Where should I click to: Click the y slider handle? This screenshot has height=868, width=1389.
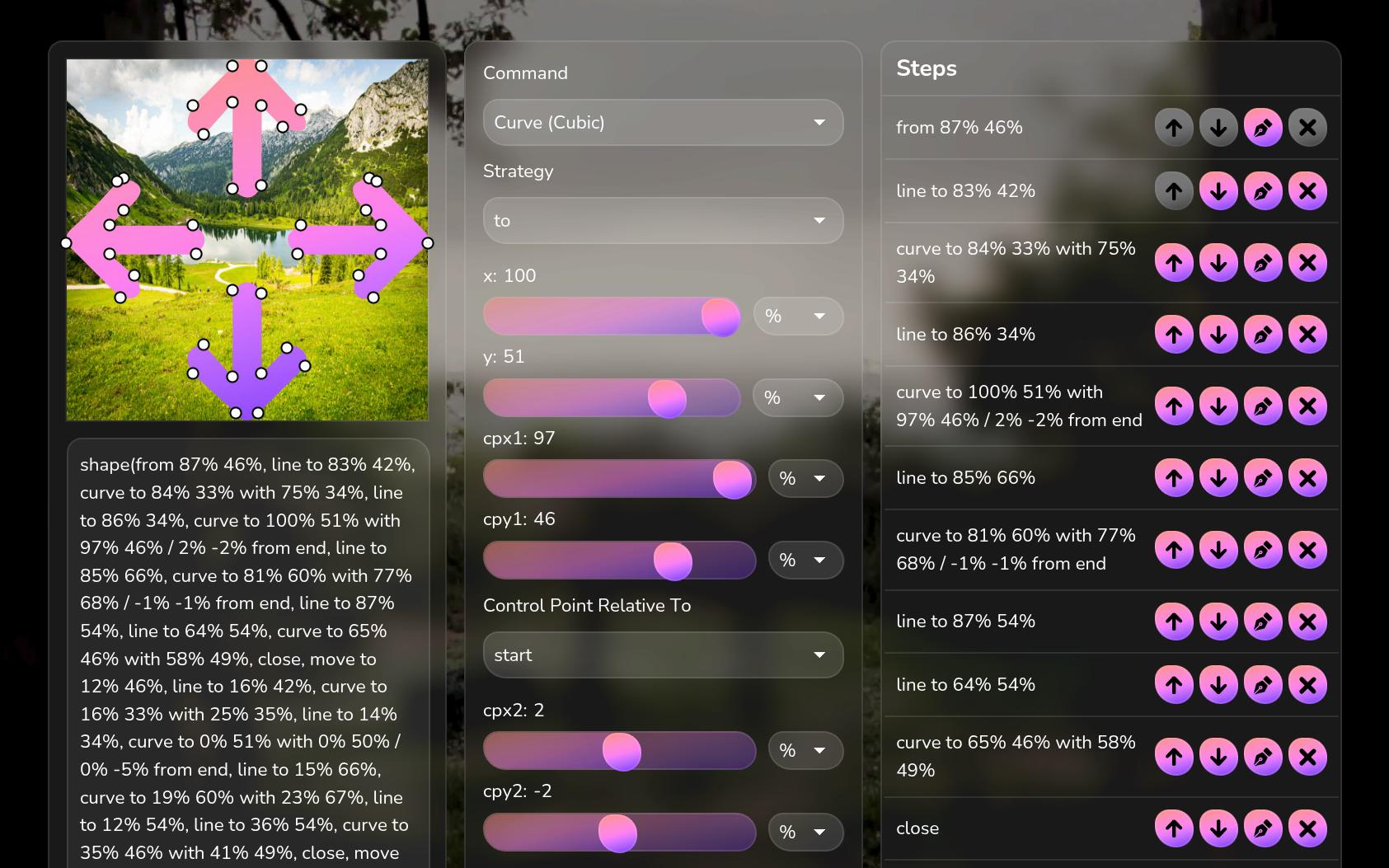pyautogui.click(x=667, y=399)
